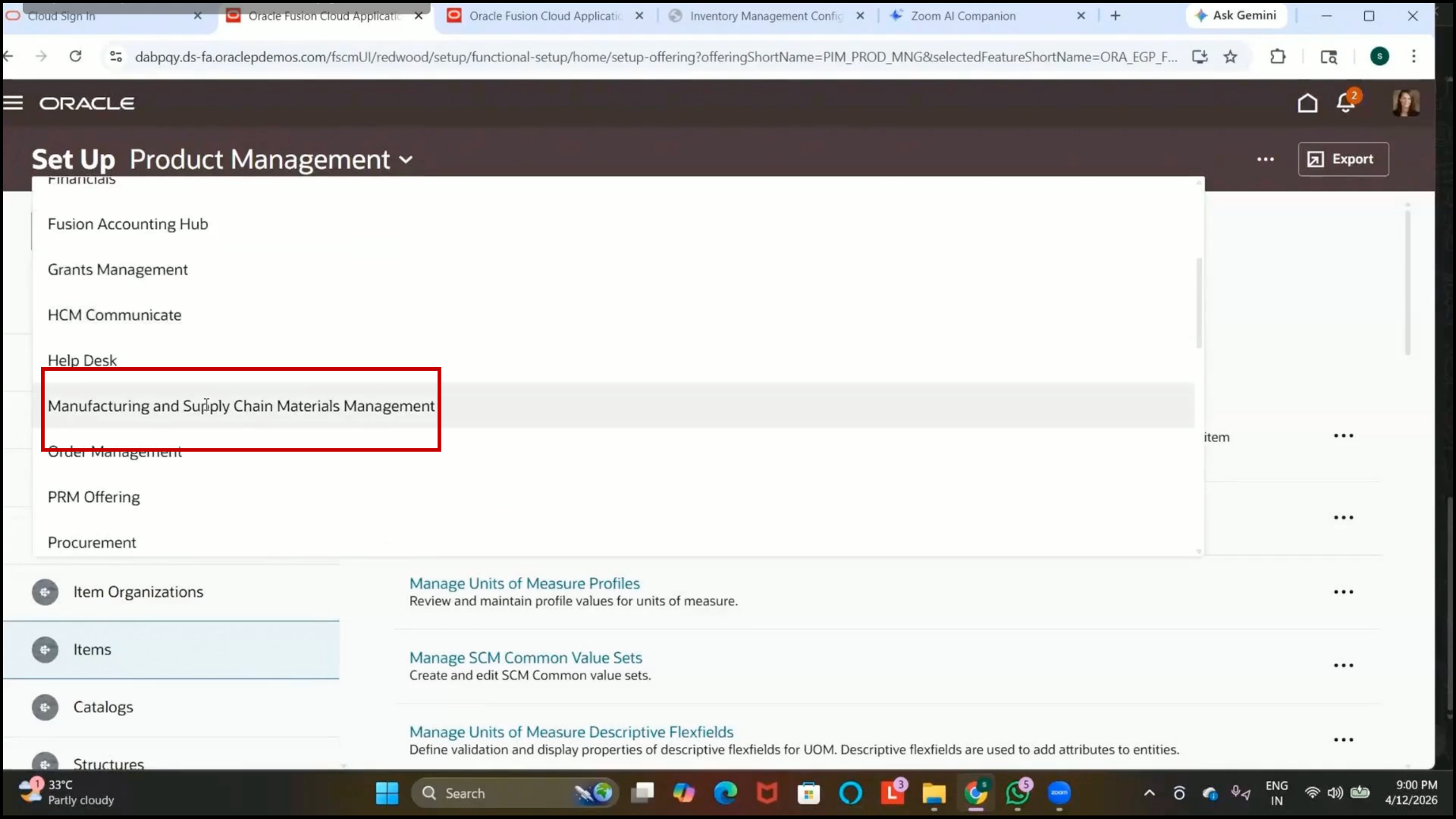1456x819 pixels.
Task: Open Chrome three-dot menu
Action: (1414, 56)
